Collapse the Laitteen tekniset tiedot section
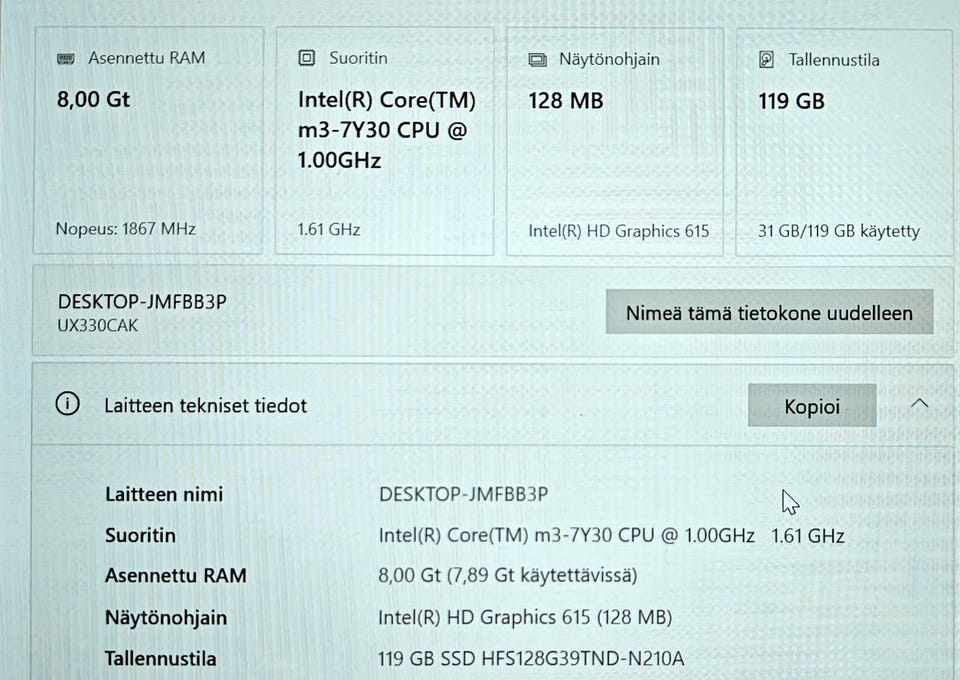Screen dimensions: 960x680 [919, 404]
